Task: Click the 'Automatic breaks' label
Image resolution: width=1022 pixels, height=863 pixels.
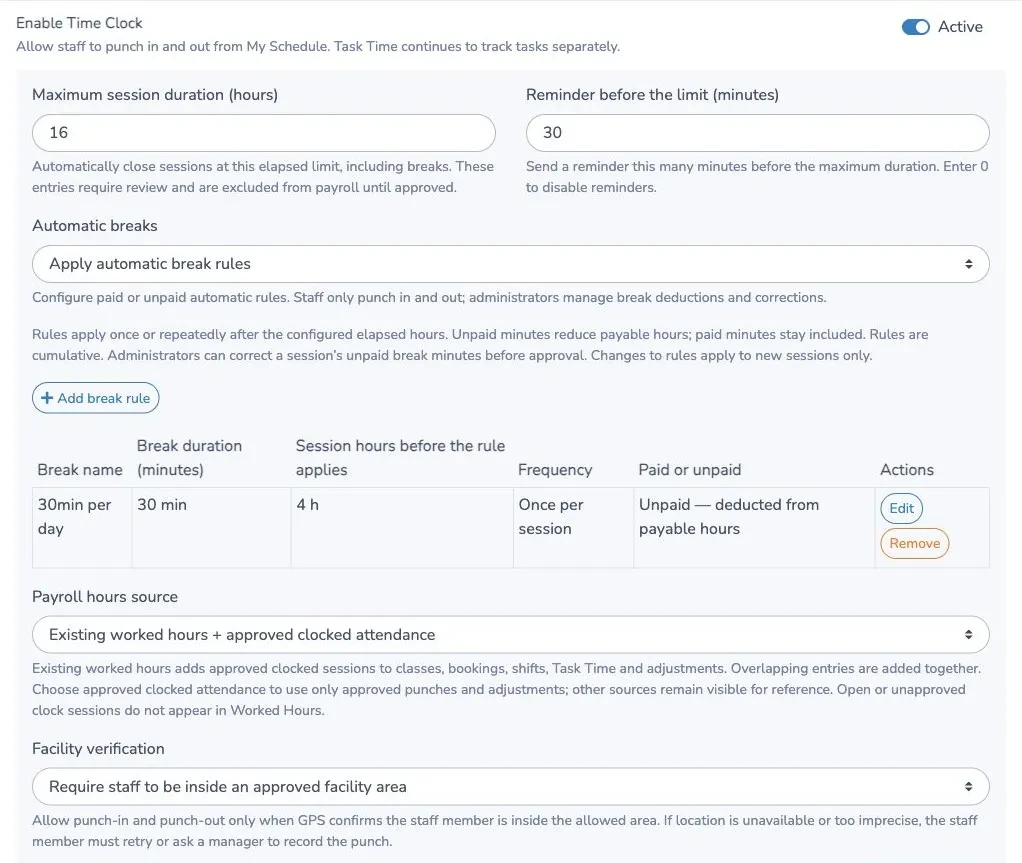Action: tap(95, 226)
